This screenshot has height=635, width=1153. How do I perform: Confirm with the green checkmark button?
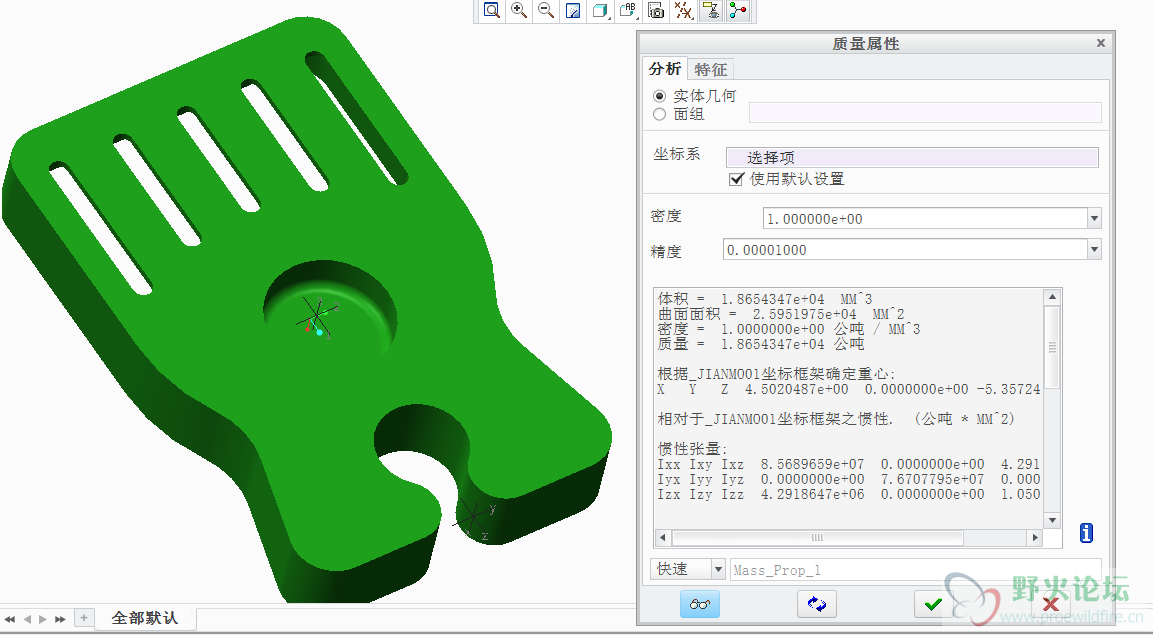point(933,604)
